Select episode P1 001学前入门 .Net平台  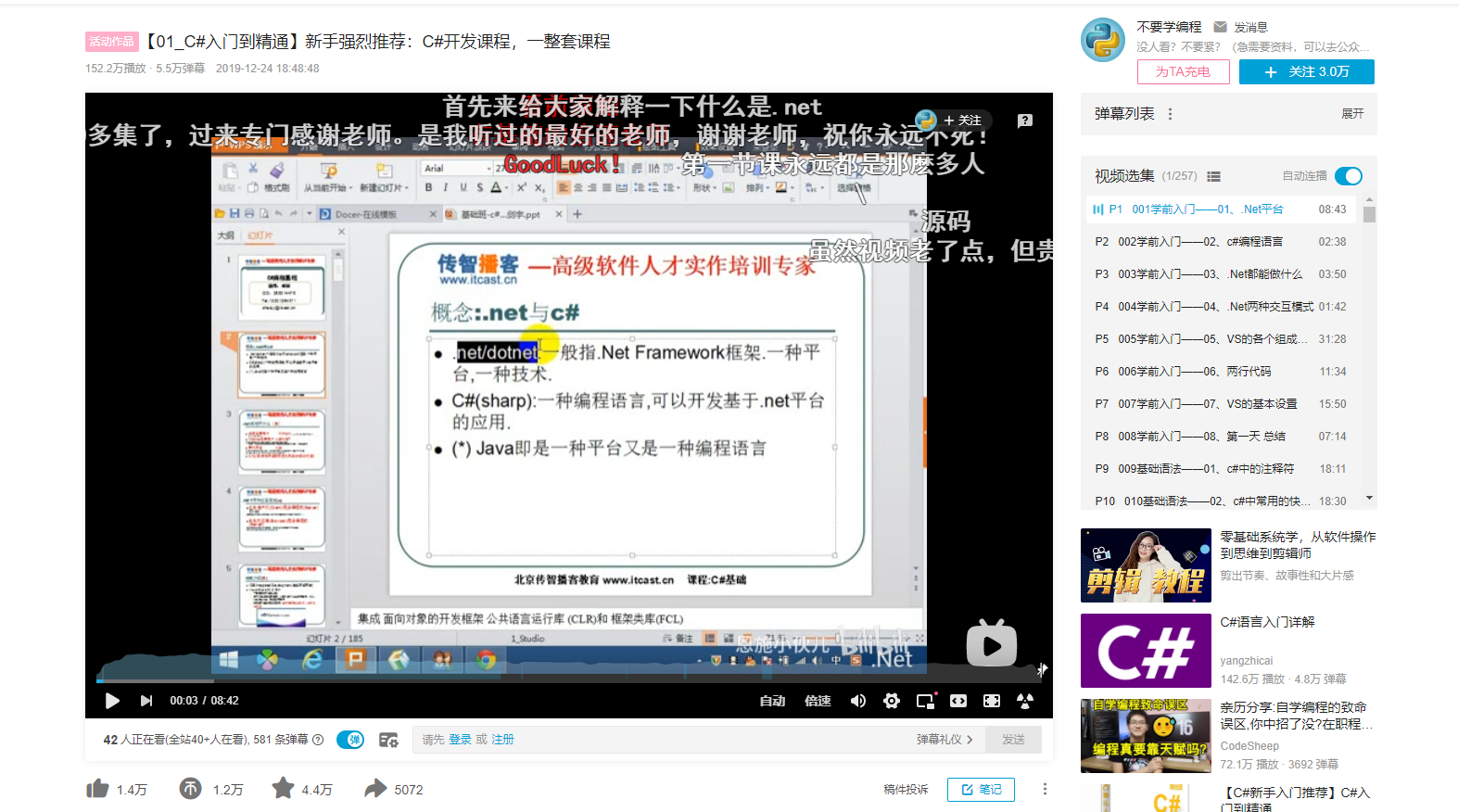click(1221, 209)
